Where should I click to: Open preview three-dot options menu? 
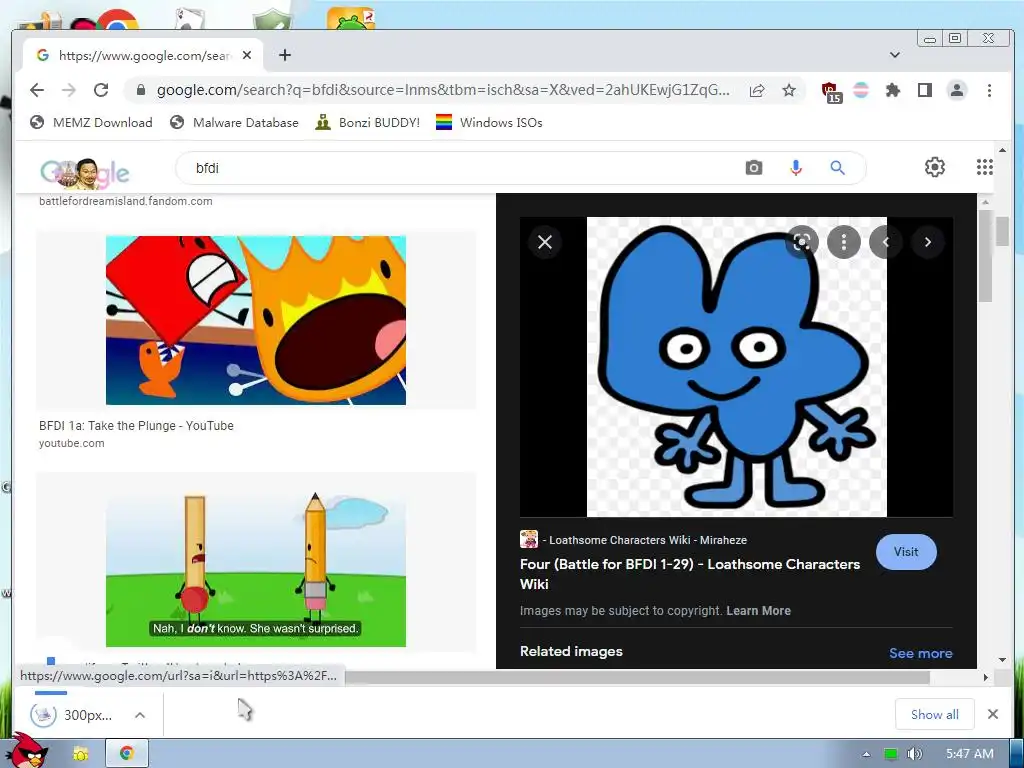click(x=844, y=242)
